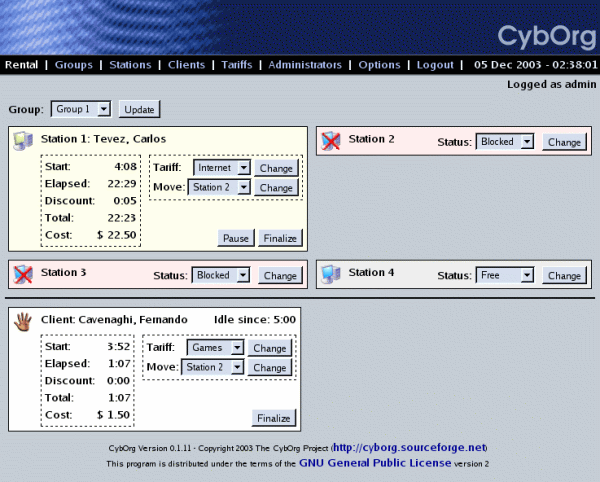Click the waiting client hand icon
The image size is (600, 482).
23,321
